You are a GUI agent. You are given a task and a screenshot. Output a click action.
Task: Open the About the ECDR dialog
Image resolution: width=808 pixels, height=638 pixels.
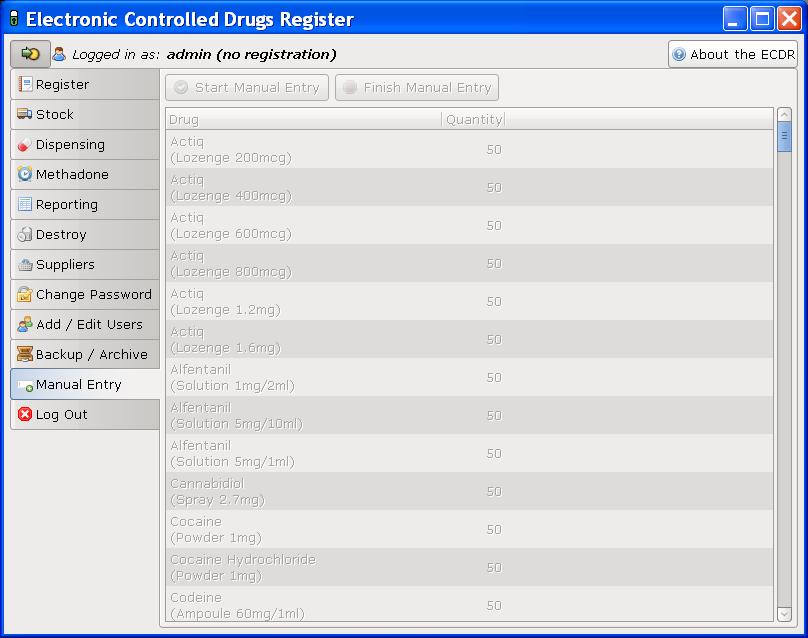click(733, 54)
